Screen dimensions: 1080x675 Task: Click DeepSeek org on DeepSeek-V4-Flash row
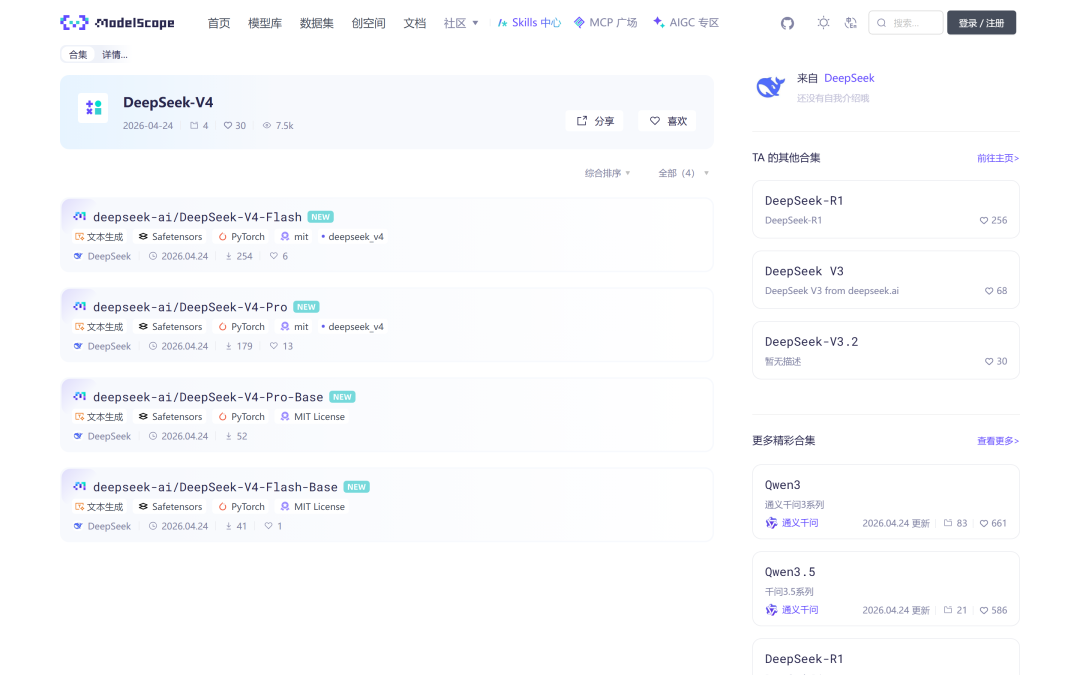(x=102, y=256)
